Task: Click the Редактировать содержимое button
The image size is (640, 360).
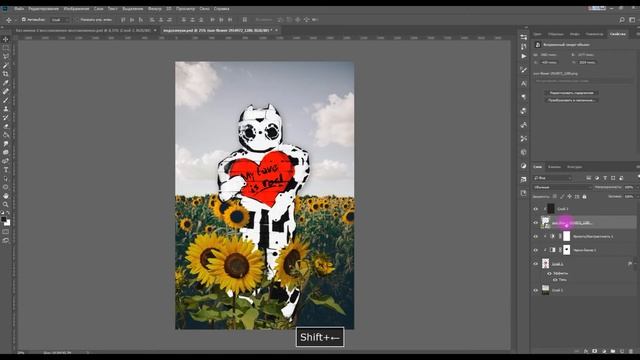Action: 571,93
